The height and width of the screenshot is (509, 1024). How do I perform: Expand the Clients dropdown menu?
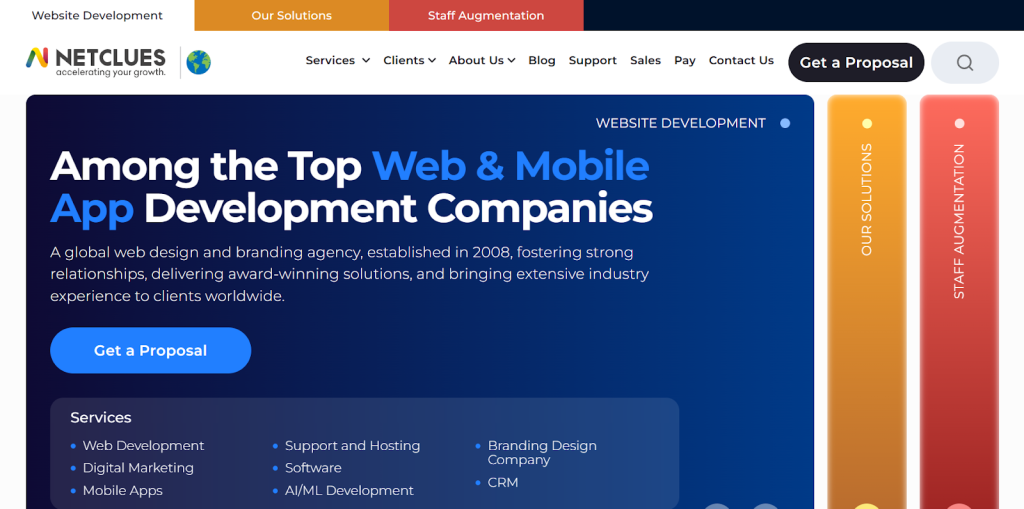409,60
